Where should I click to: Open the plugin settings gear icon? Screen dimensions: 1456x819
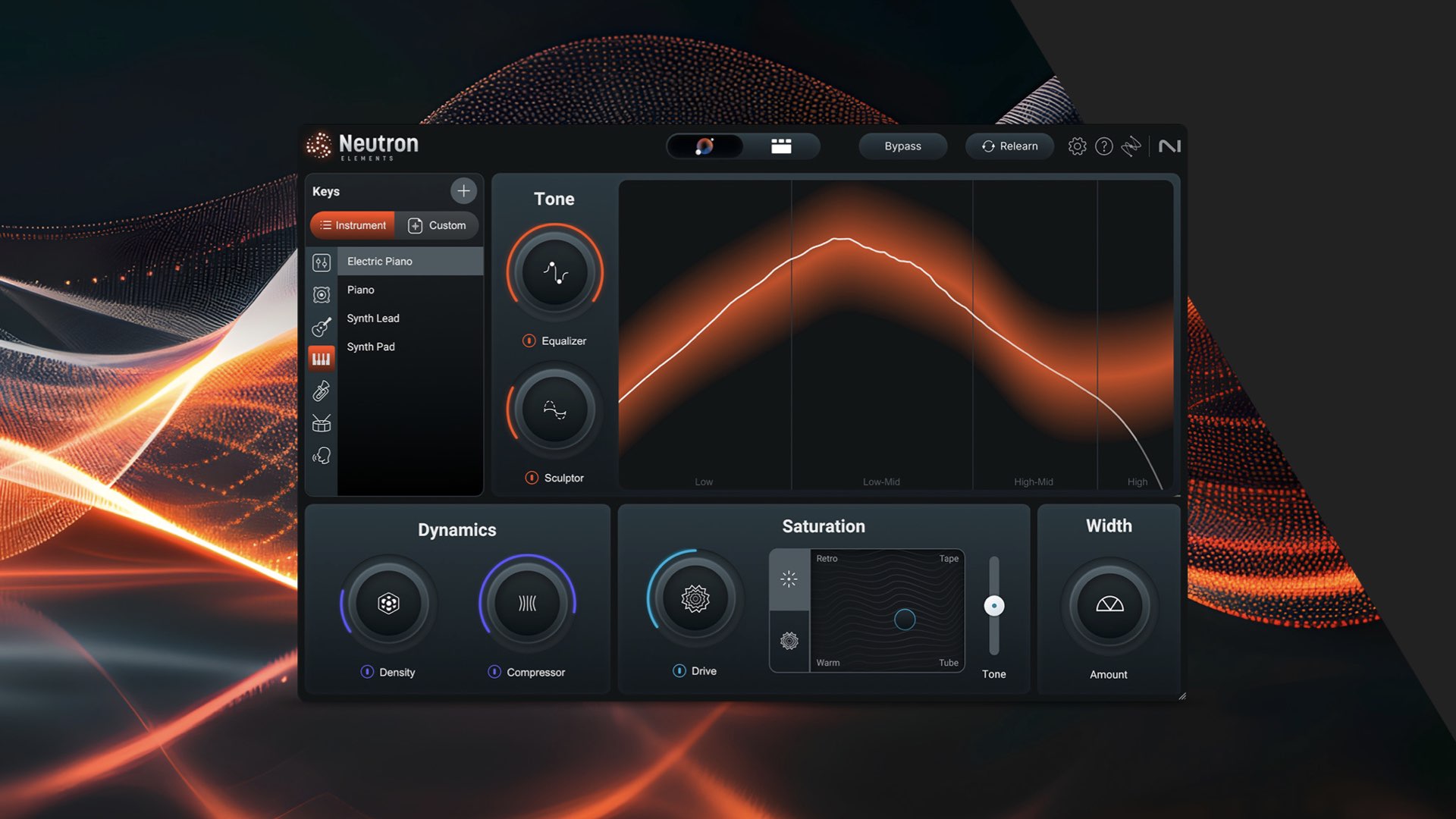point(1077,146)
